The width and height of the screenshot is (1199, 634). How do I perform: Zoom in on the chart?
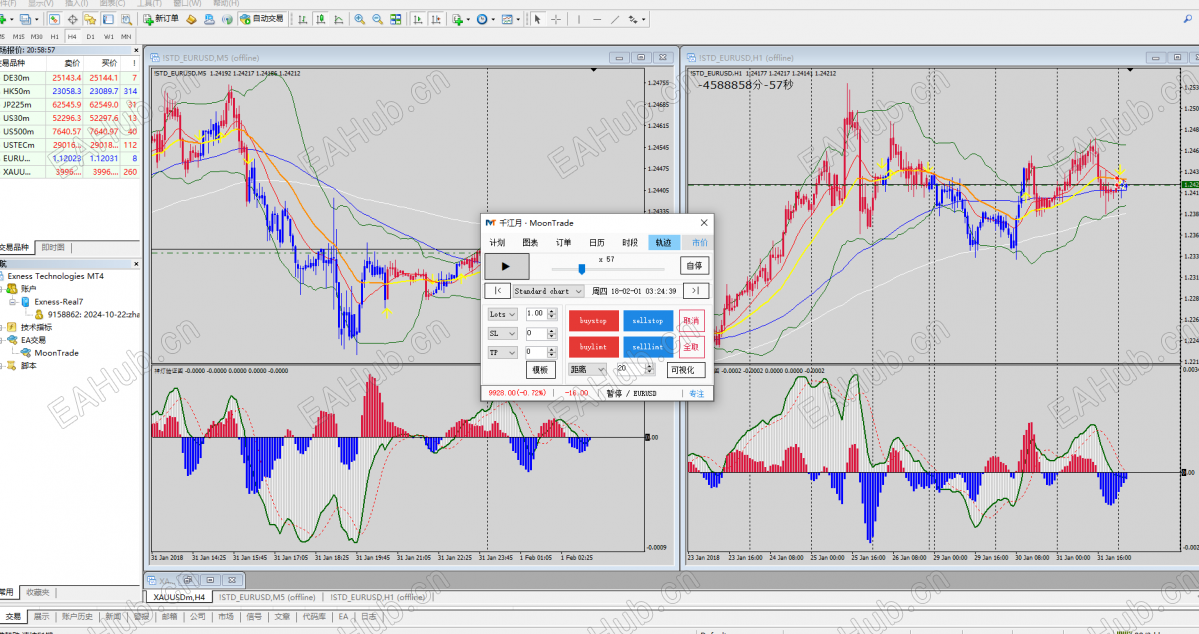tap(359, 19)
